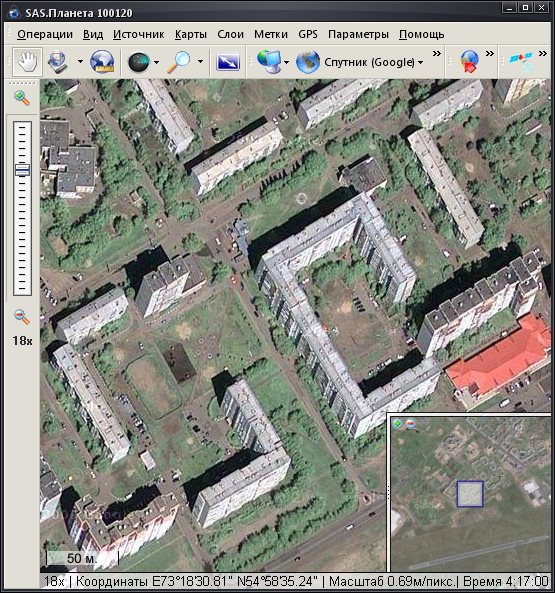Expand the dropdown arrow next to magnifier
555x593 pixels.
(x=200, y=62)
